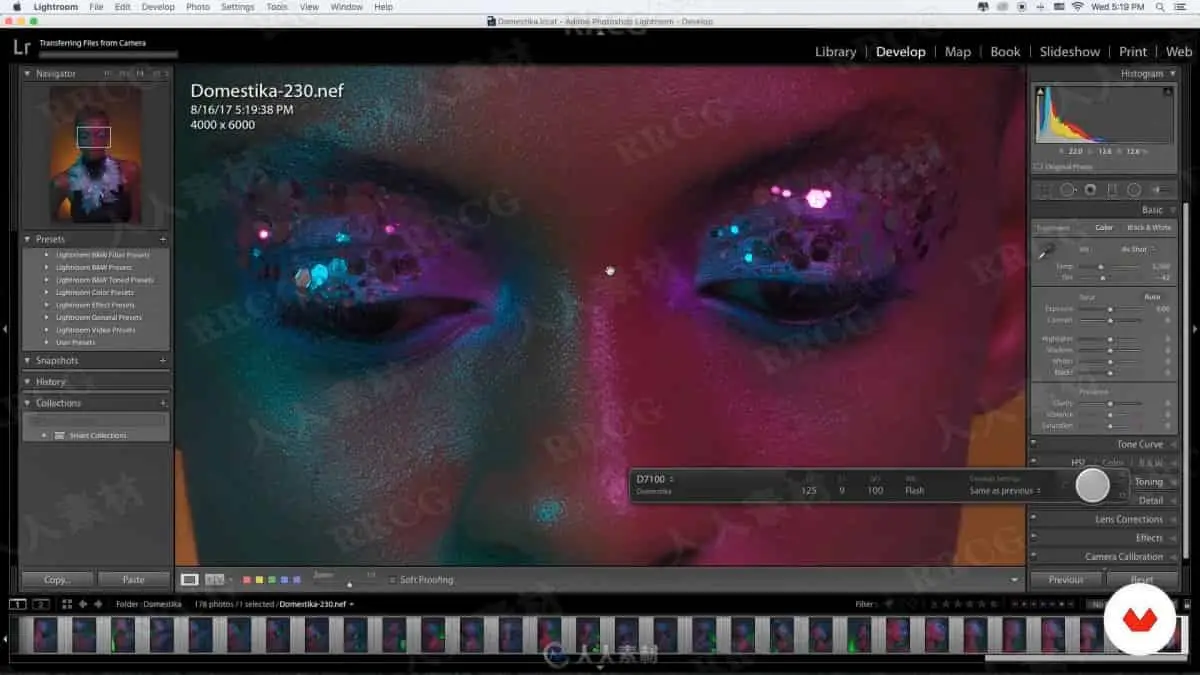
Task: Click the Auto tone button
Action: click(x=1152, y=297)
